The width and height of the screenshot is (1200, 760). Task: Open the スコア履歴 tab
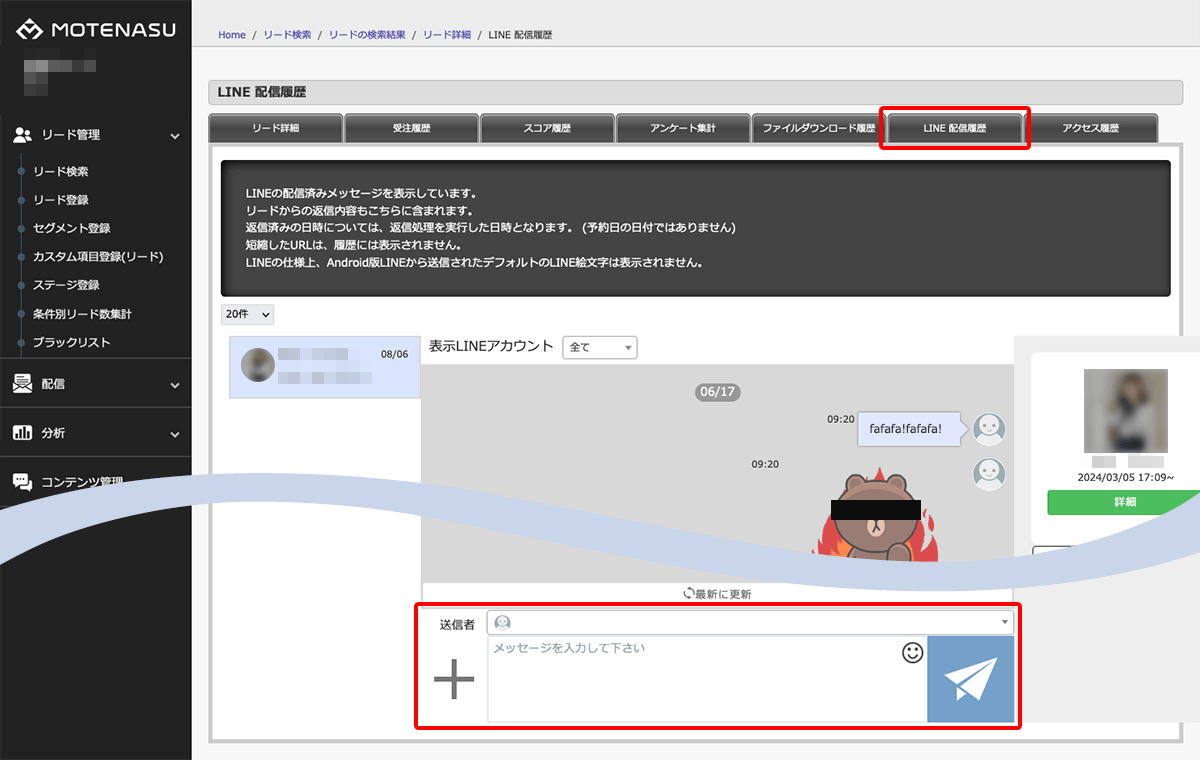[547, 128]
